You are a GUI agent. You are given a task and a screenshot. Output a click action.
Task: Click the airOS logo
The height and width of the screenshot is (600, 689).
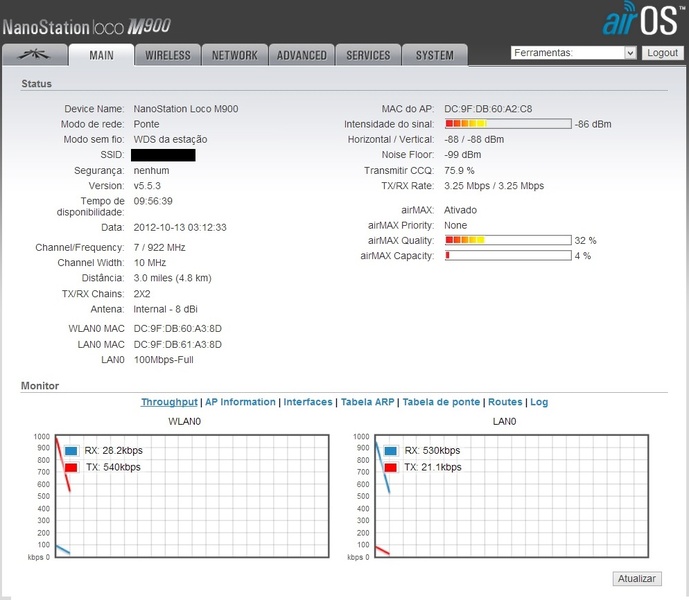point(642,18)
